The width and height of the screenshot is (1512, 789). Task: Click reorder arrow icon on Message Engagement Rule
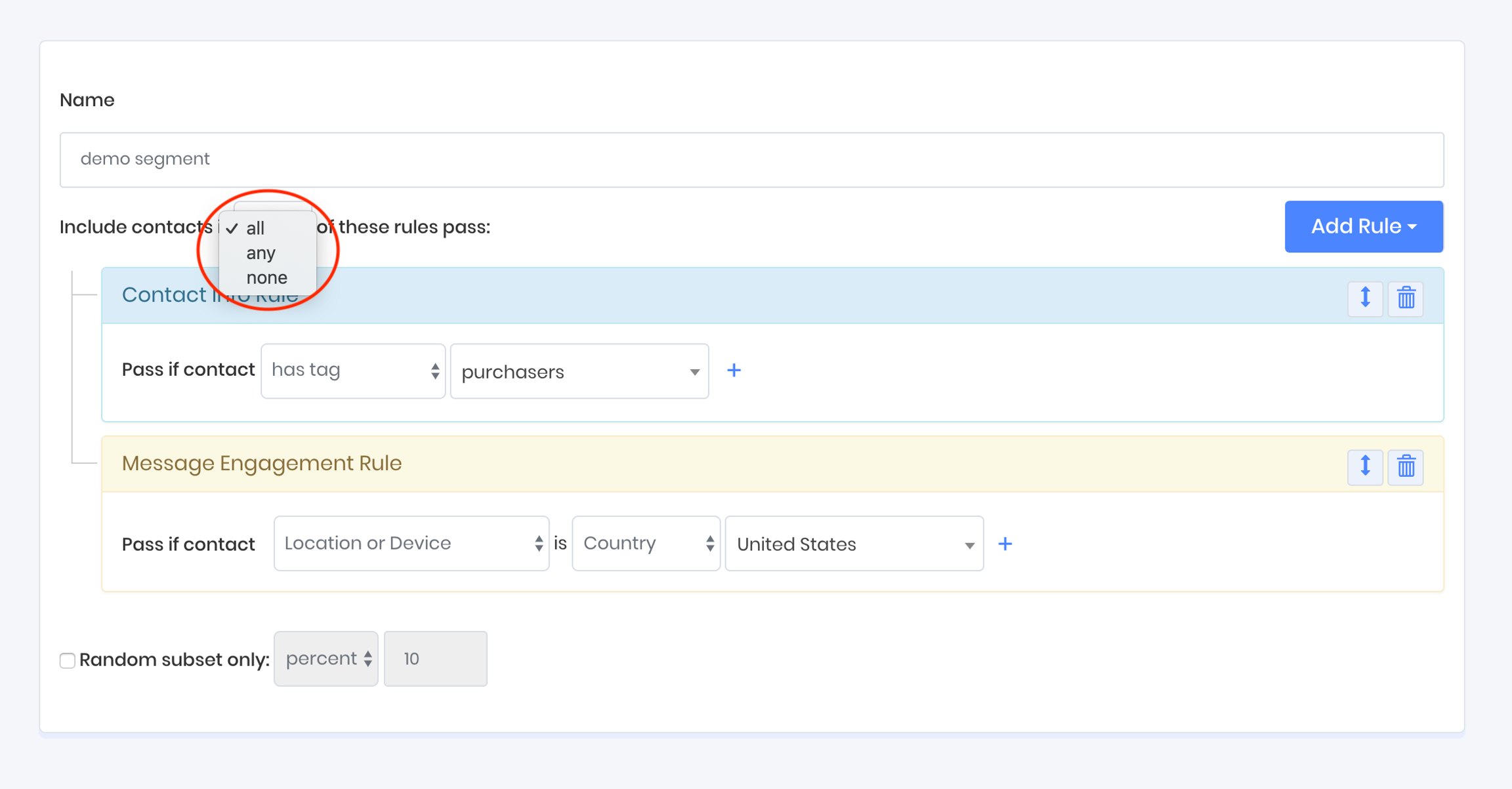click(x=1365, y=466)
